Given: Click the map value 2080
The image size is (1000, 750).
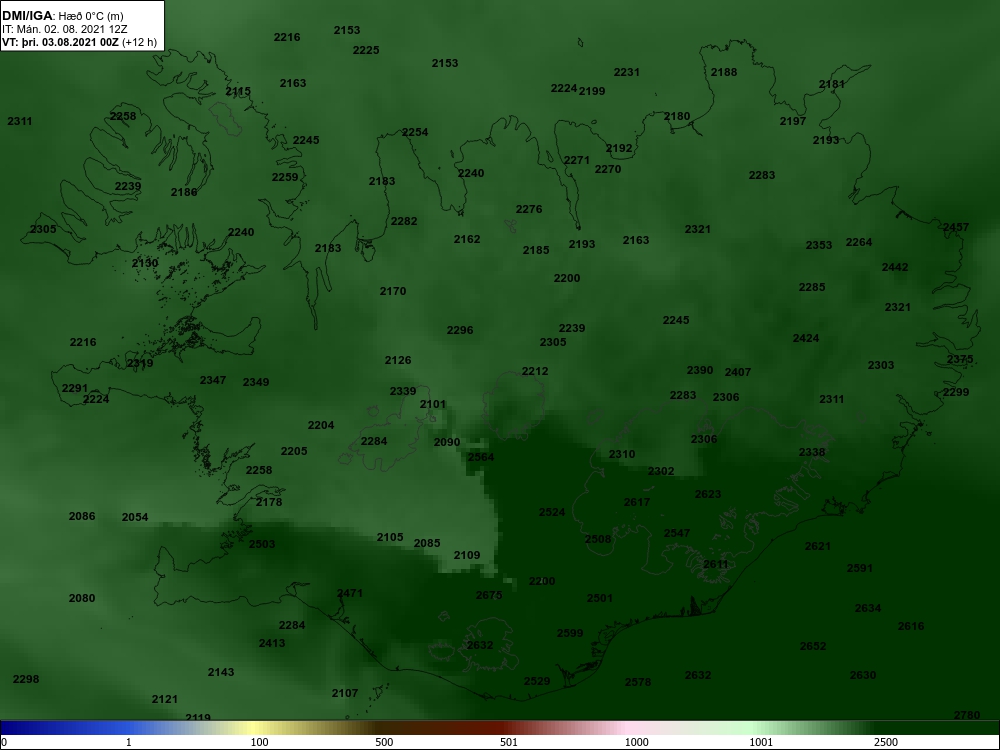Looking at the screenshot, I should point(82,598).
